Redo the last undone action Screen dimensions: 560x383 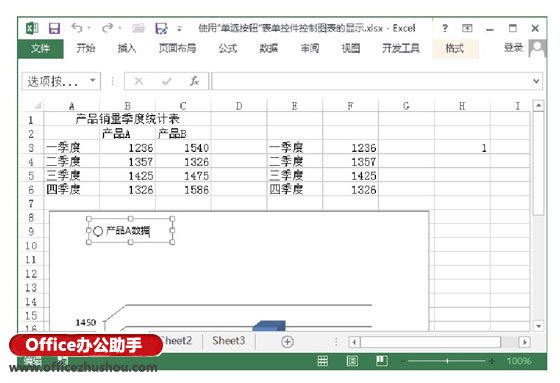tap(108, 28)
